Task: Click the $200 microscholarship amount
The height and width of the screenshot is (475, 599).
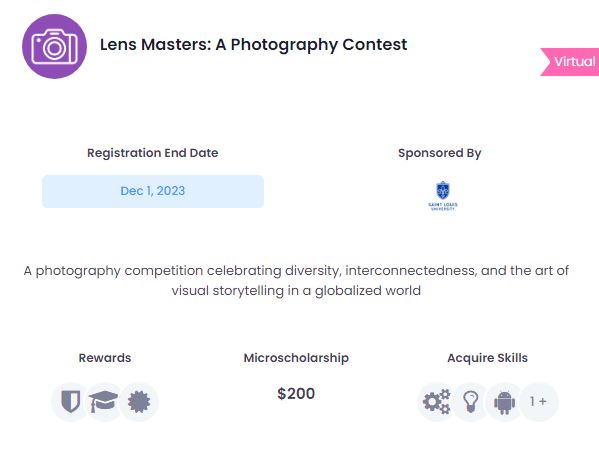Action: coord(296,394)
